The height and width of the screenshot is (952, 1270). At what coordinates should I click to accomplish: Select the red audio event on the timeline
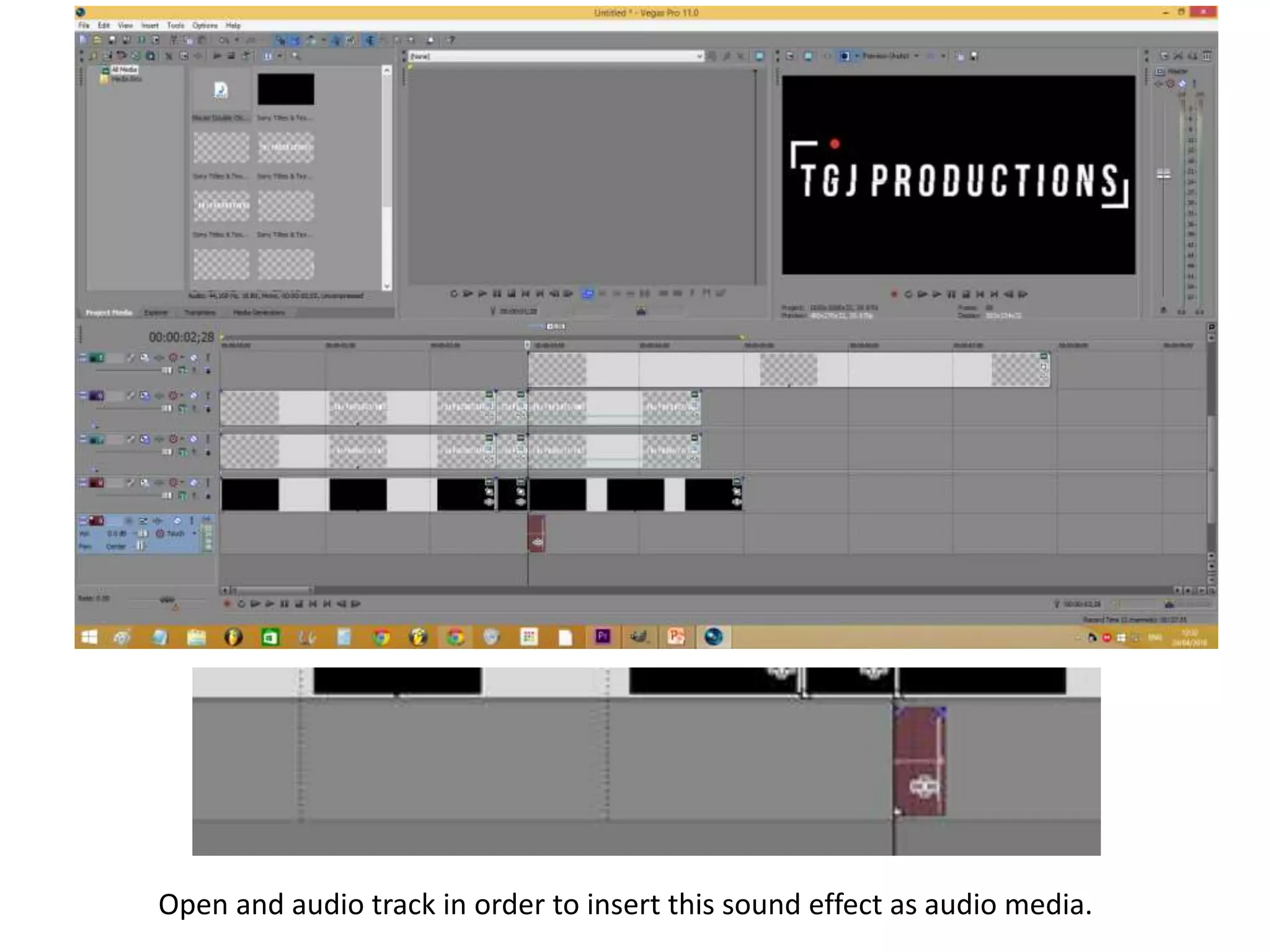536,533
